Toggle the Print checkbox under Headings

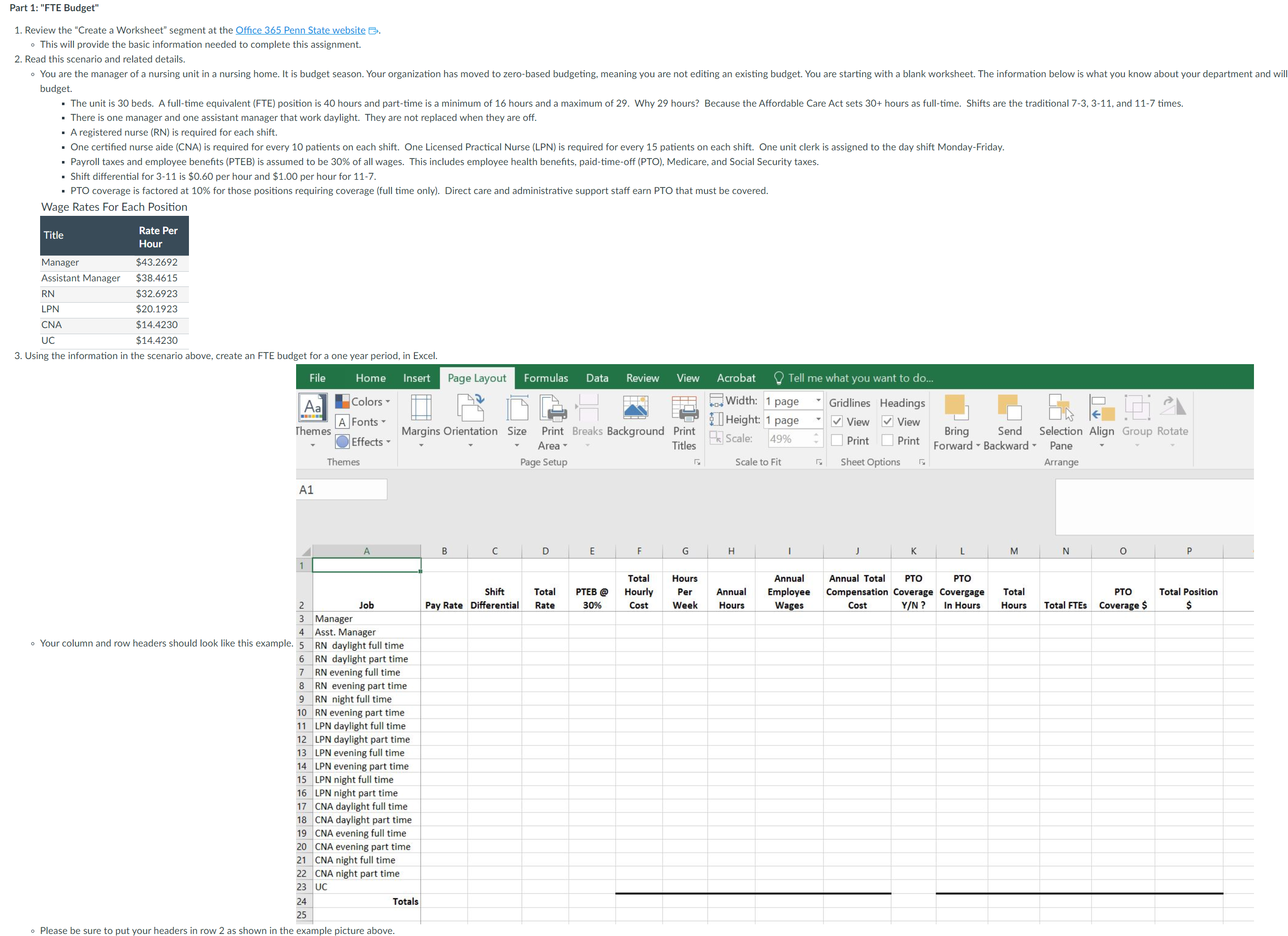(x=888, y=440)
